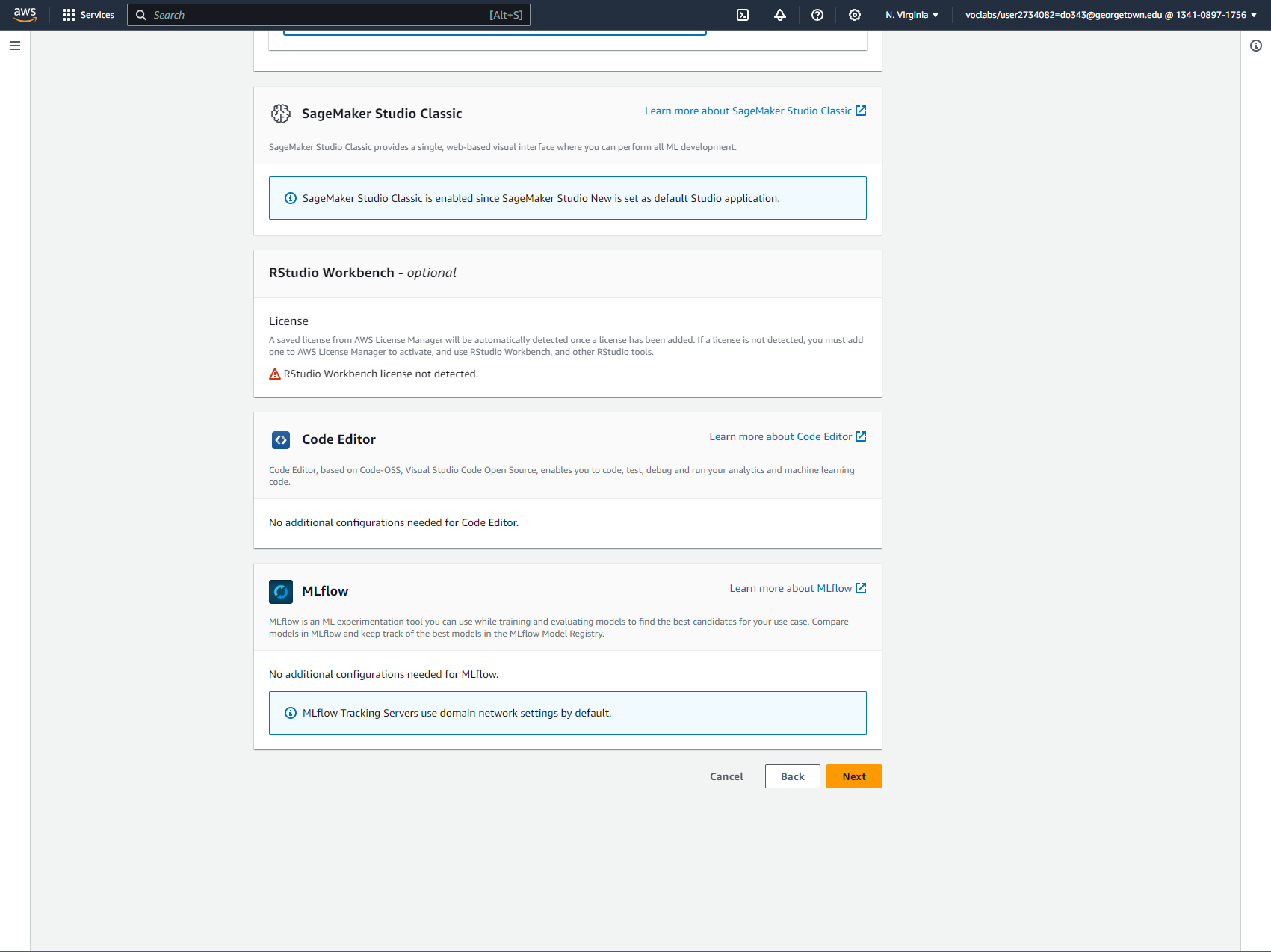Image resolution: width=1271 pixels, height=952 pixels.
Task: Open the Services grid menu
Action: (88, 15)
